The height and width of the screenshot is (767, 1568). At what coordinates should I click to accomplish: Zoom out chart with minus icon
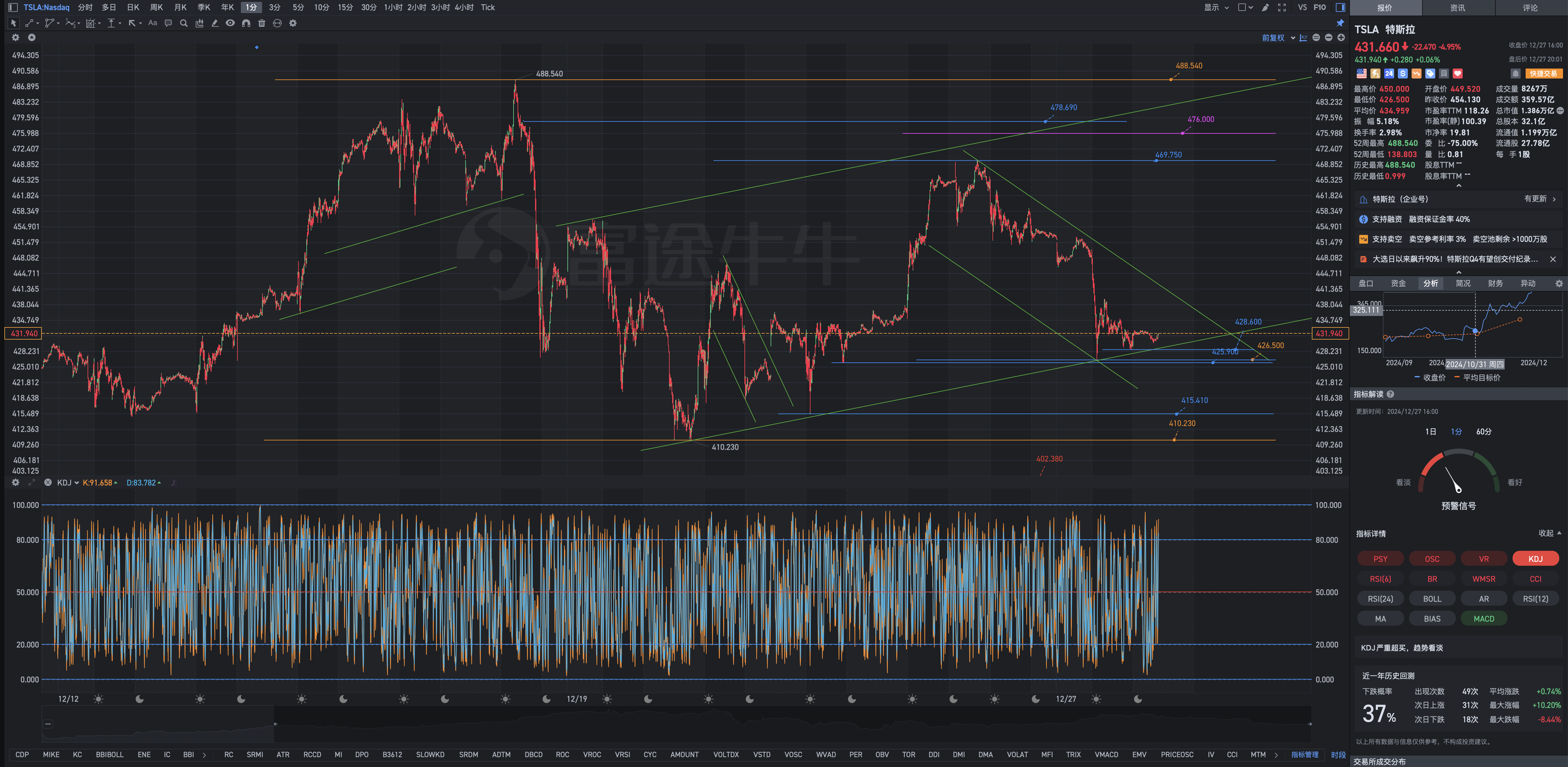click(1328, 38)
